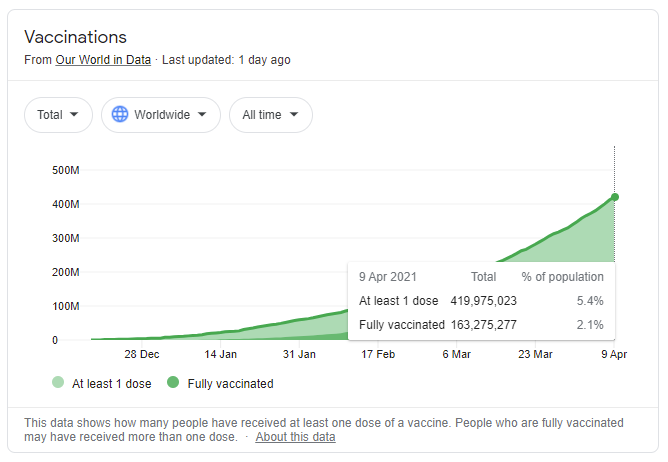Click the Vaccinations heading
This screenshot has width=668, height=462.
(x=75, y=37)
